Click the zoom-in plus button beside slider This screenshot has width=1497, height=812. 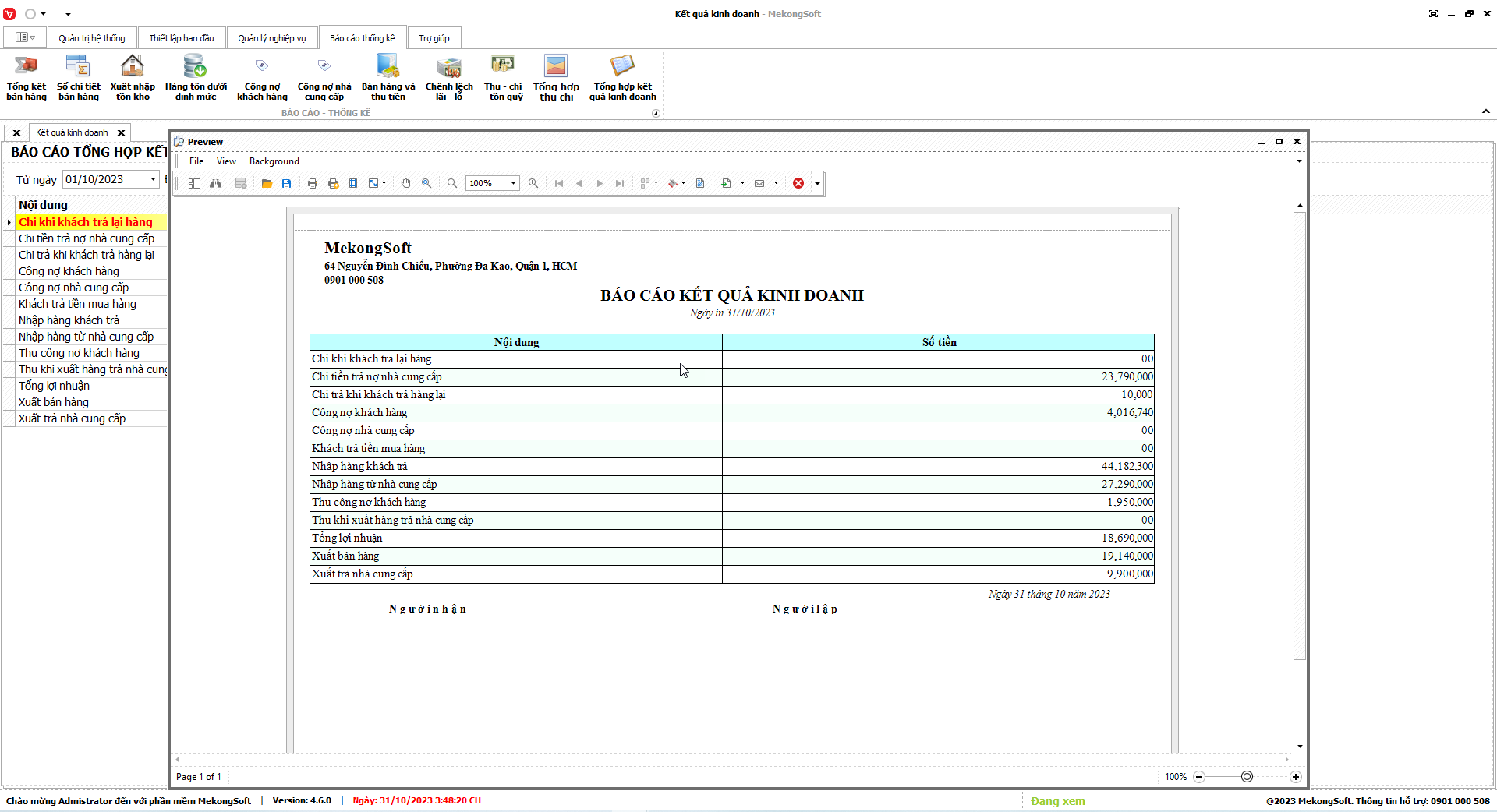click(x=1295, y=777)
